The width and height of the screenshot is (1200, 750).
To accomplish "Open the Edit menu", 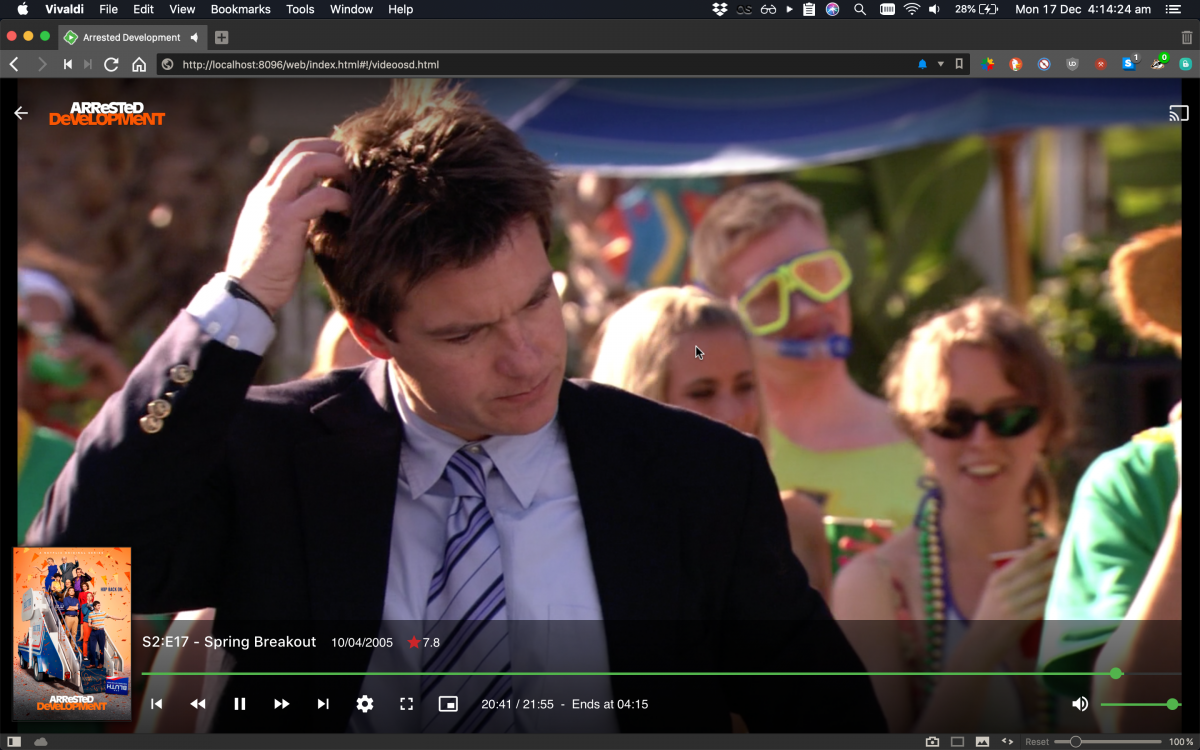I will pyautogui.click(x=144, y=9).
